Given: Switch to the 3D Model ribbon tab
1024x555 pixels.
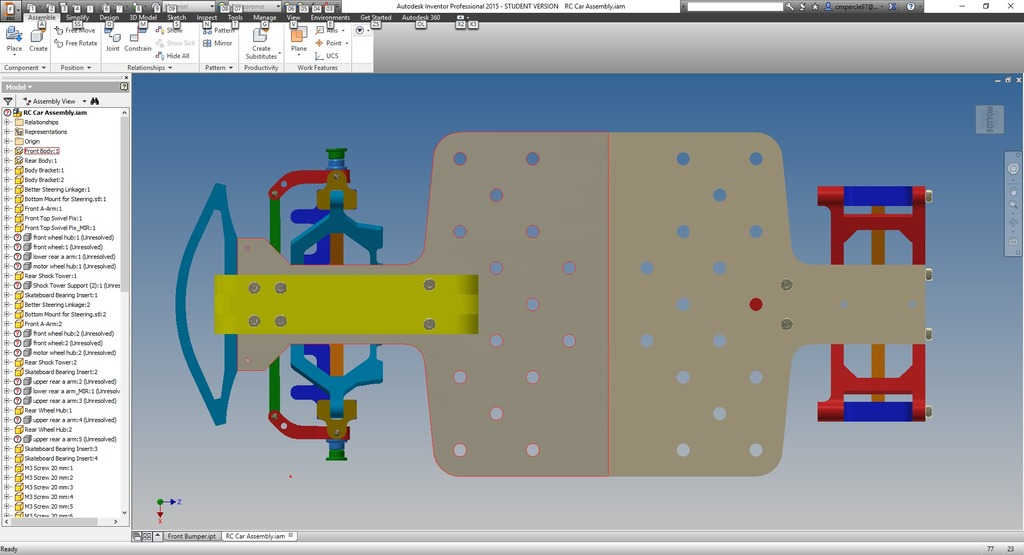Looking at the screenshot, I should coord(142,18).
